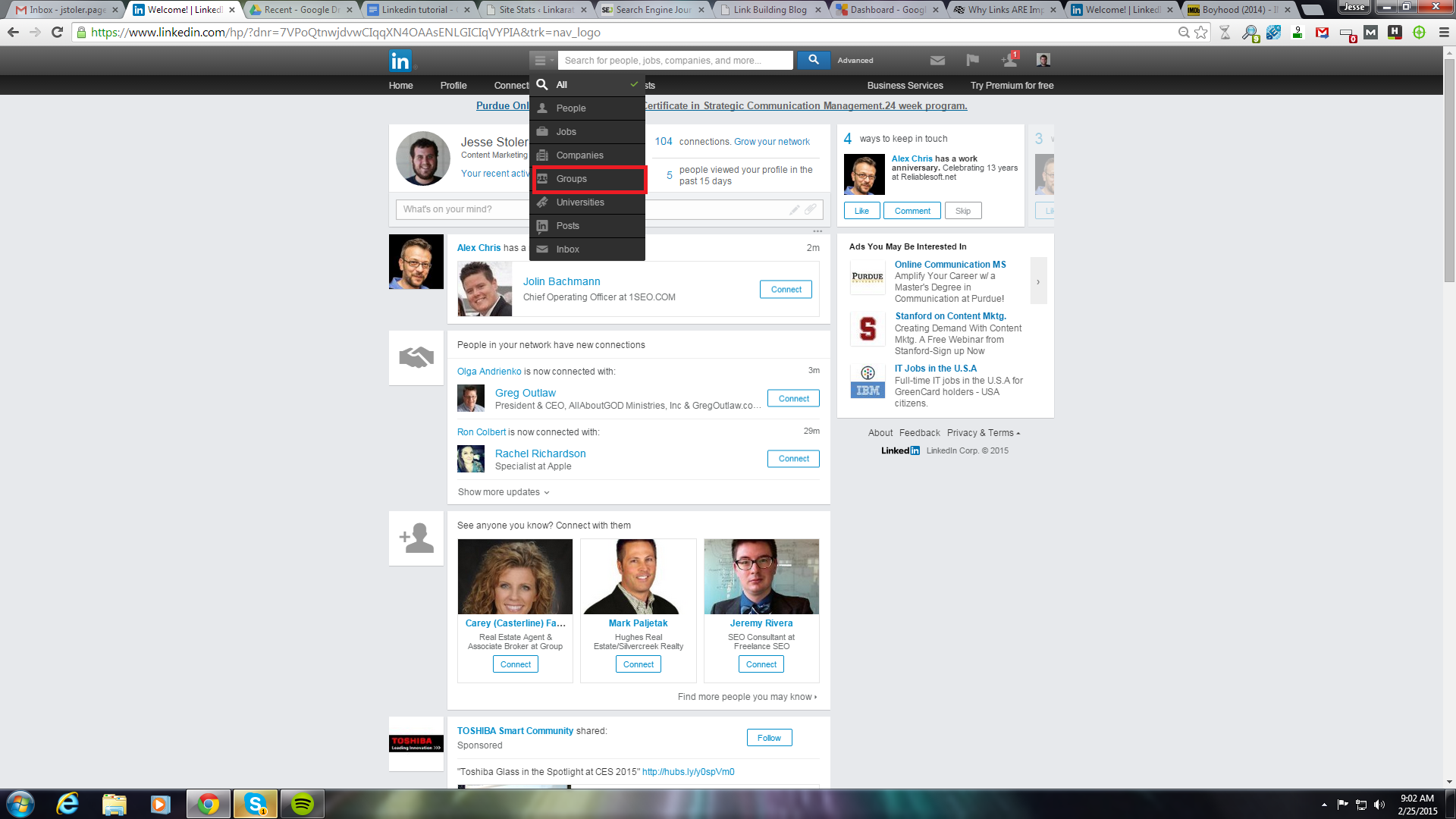
Task: Open Jeremy Rivera profile photo
Action: pos(761,576)
